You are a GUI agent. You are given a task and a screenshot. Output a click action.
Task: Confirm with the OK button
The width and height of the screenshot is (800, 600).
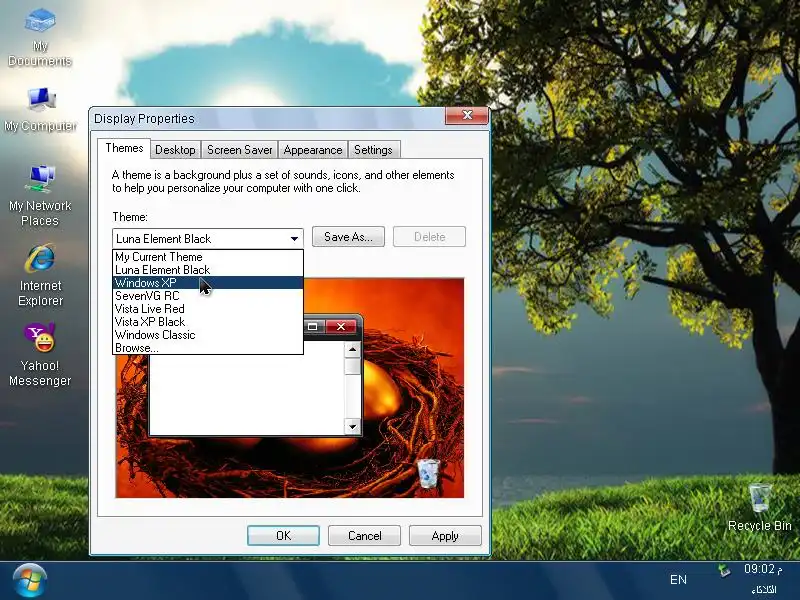[283, 536]
